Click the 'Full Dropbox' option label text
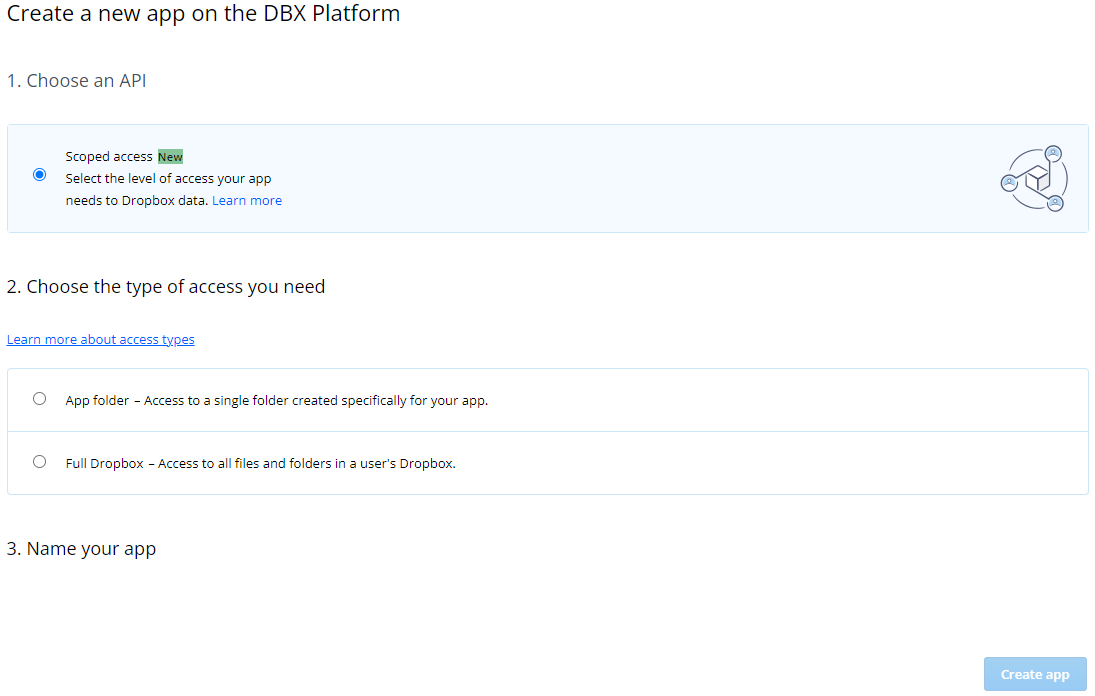The image size is (1095, 696). click(x=104, y=463)
